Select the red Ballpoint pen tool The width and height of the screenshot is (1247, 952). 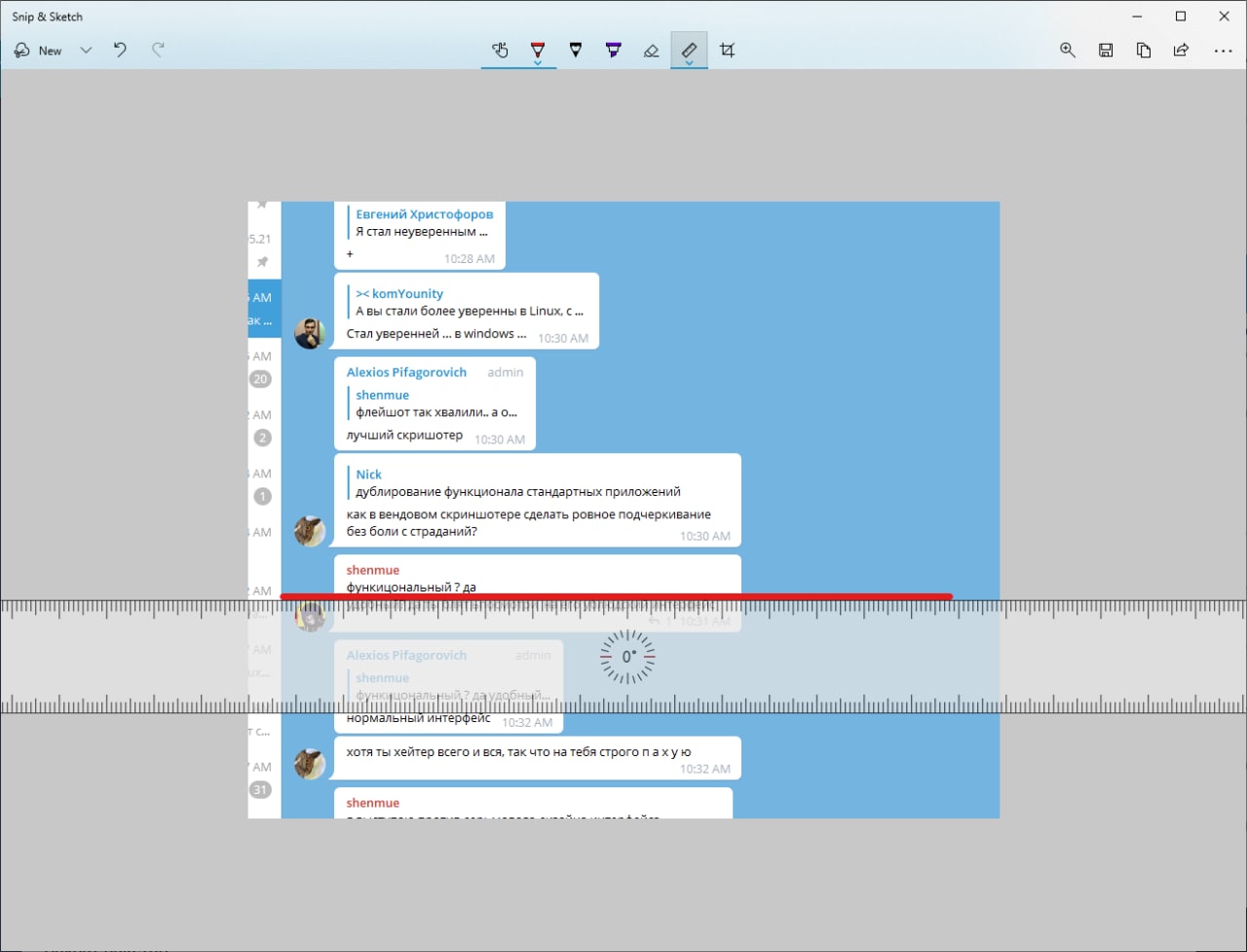[537, 48]
